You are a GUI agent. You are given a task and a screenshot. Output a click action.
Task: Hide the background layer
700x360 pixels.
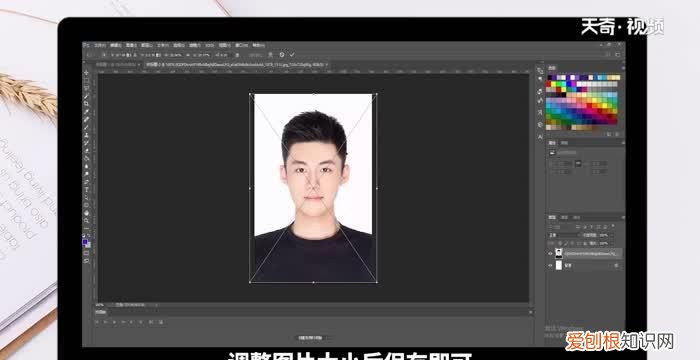coord(550,265)
